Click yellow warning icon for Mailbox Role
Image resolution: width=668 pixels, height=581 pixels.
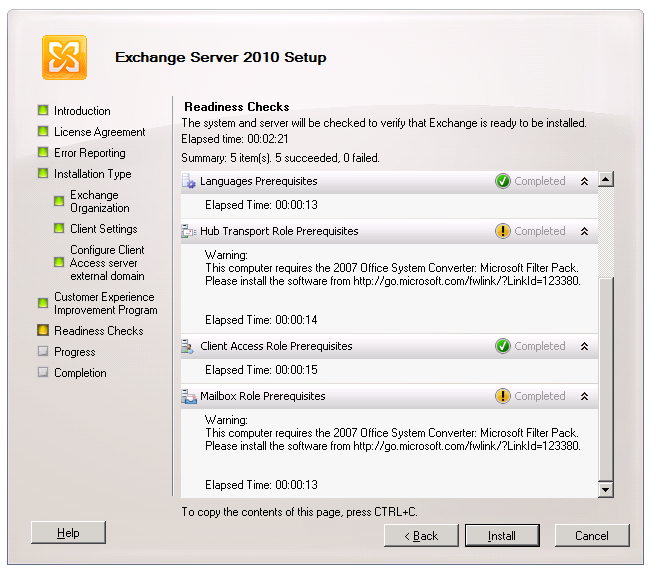tap(503, 396)
